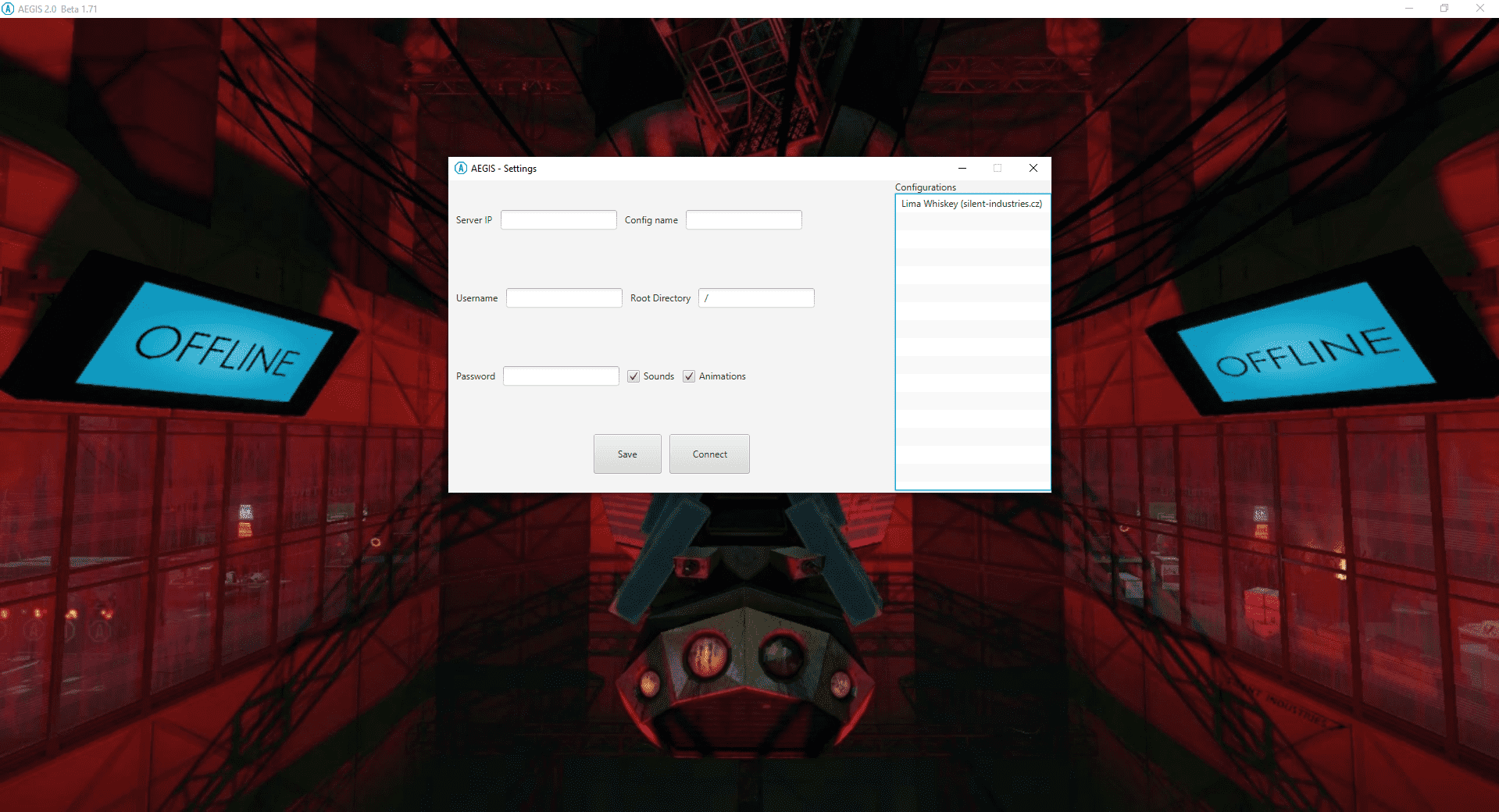
Task: Click the Settings dialog maximize button
Action: pyautogui.click(x=998, y=168)
